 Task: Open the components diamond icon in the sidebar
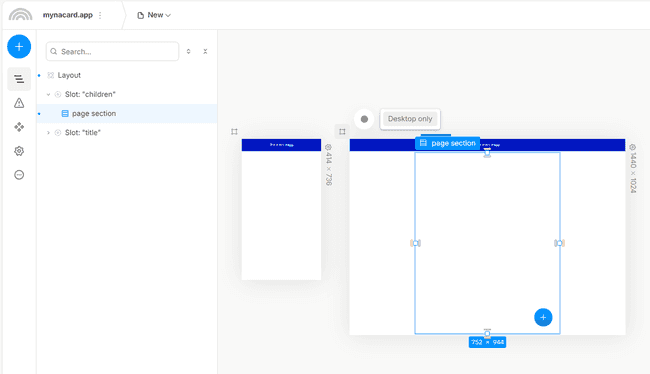coord(19,127)
